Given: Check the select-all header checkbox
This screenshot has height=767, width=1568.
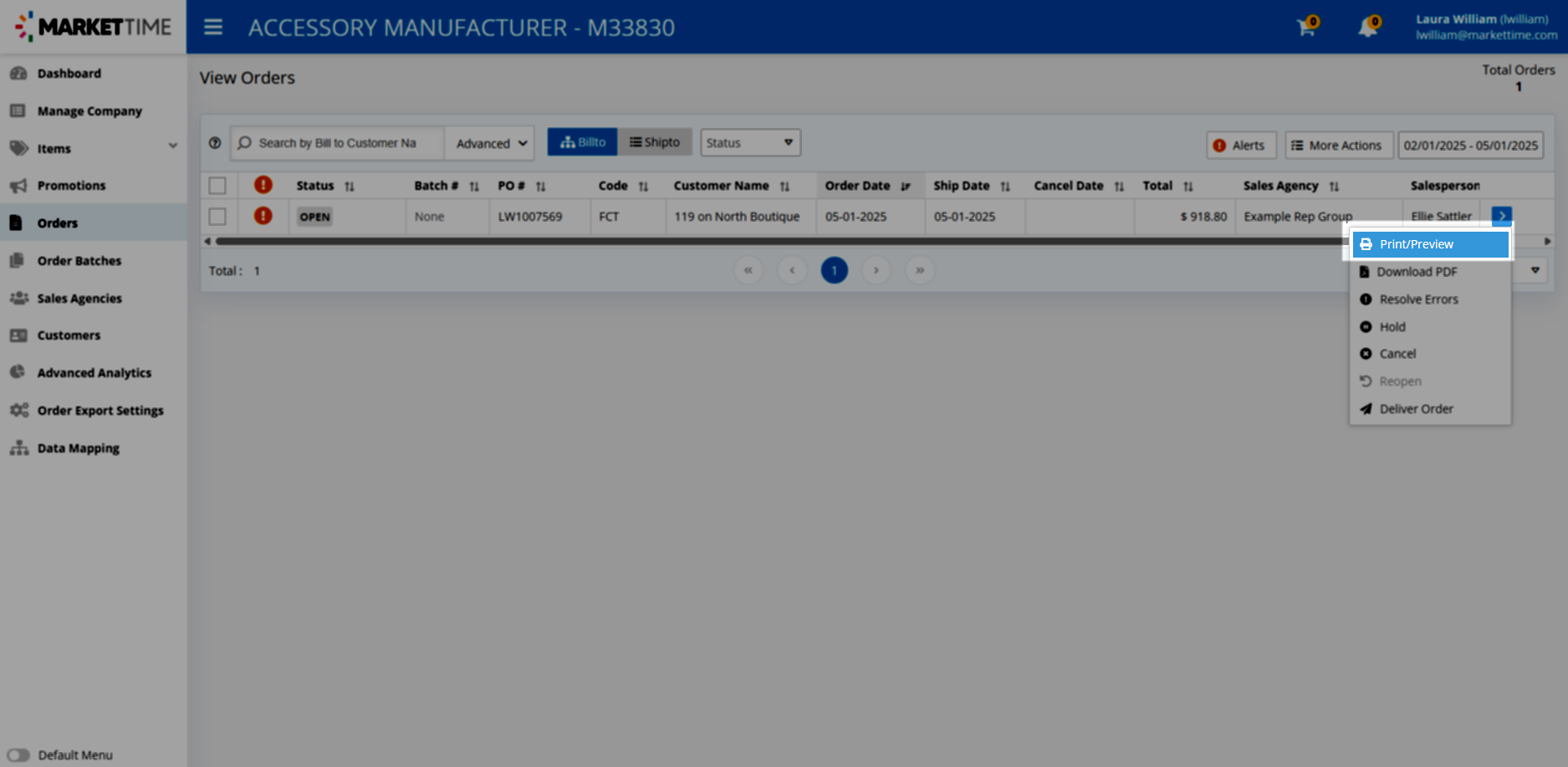Looking at the screenshot, I should click(x=217, y=186).
